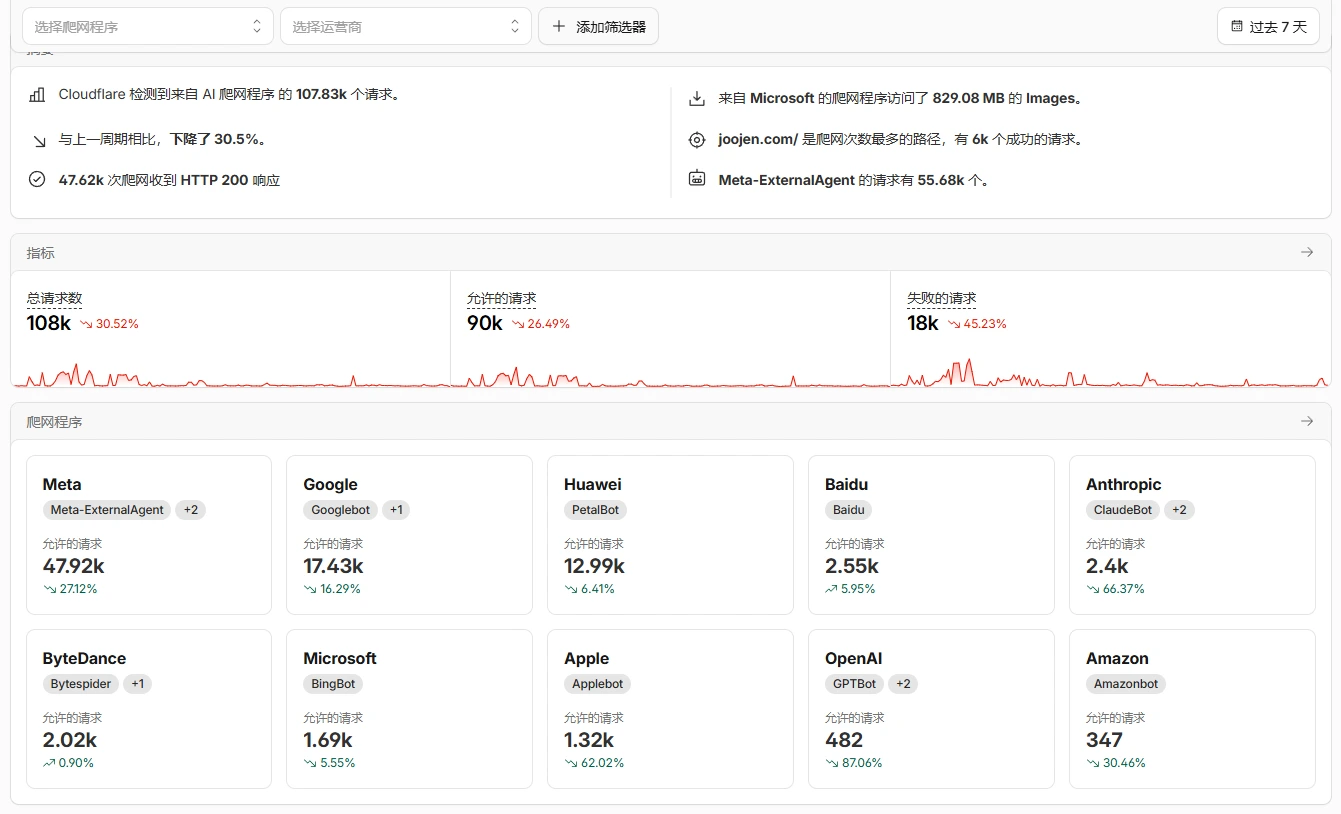The image size is (1341, 814).
Task: Click the Googlebot tag
Action: pyautogui.click(x=340, y=510)
